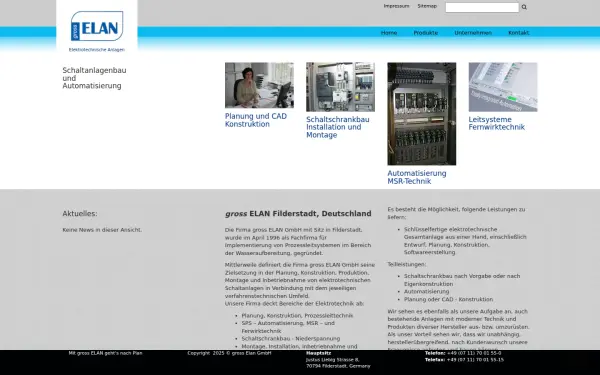The image size is (600, 375).
Task: Click the Schaltanlagenbau und Automatisierung heading
Action: (94, 78)
